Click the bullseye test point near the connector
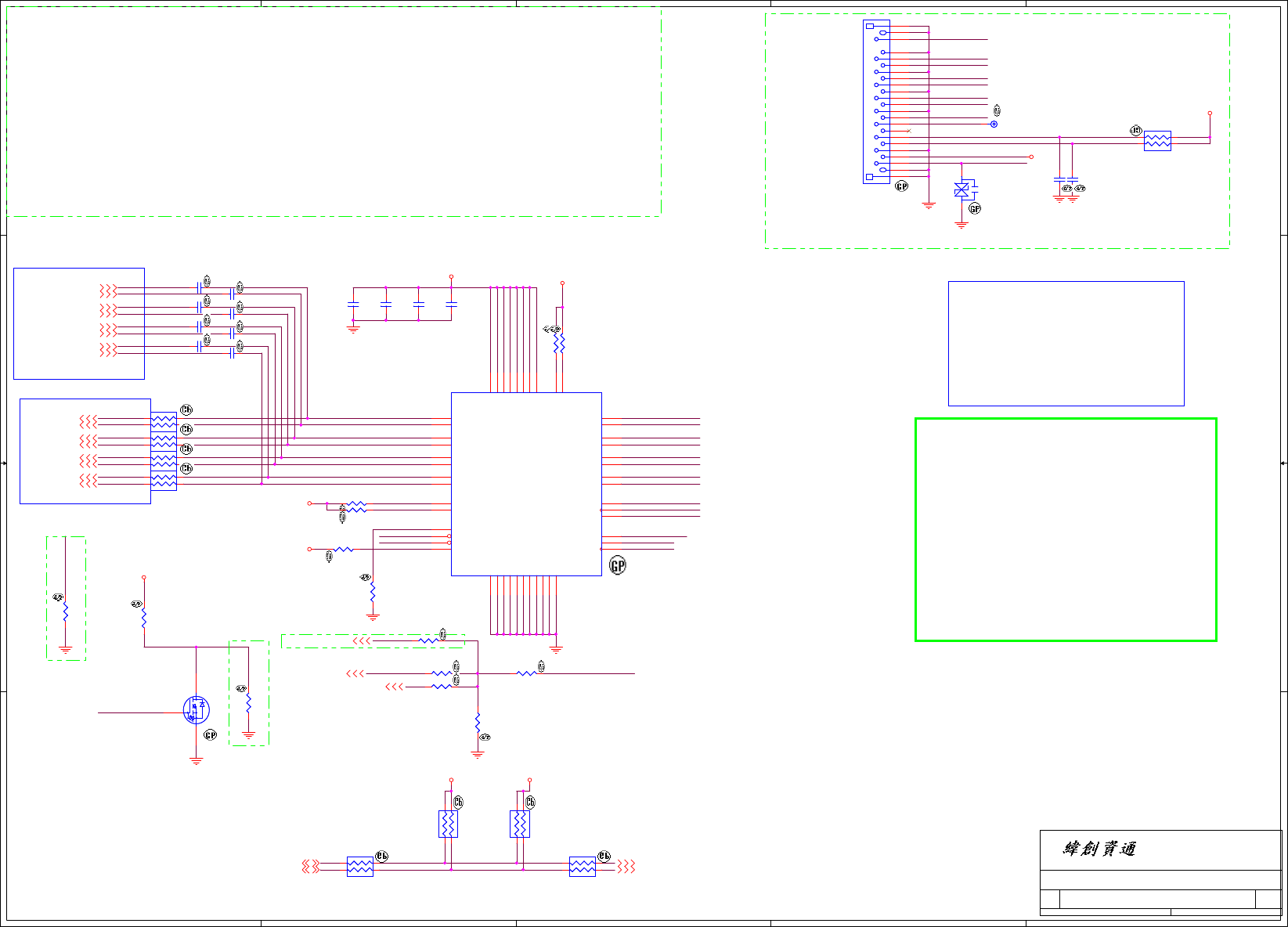 click(x=994, y=124)
